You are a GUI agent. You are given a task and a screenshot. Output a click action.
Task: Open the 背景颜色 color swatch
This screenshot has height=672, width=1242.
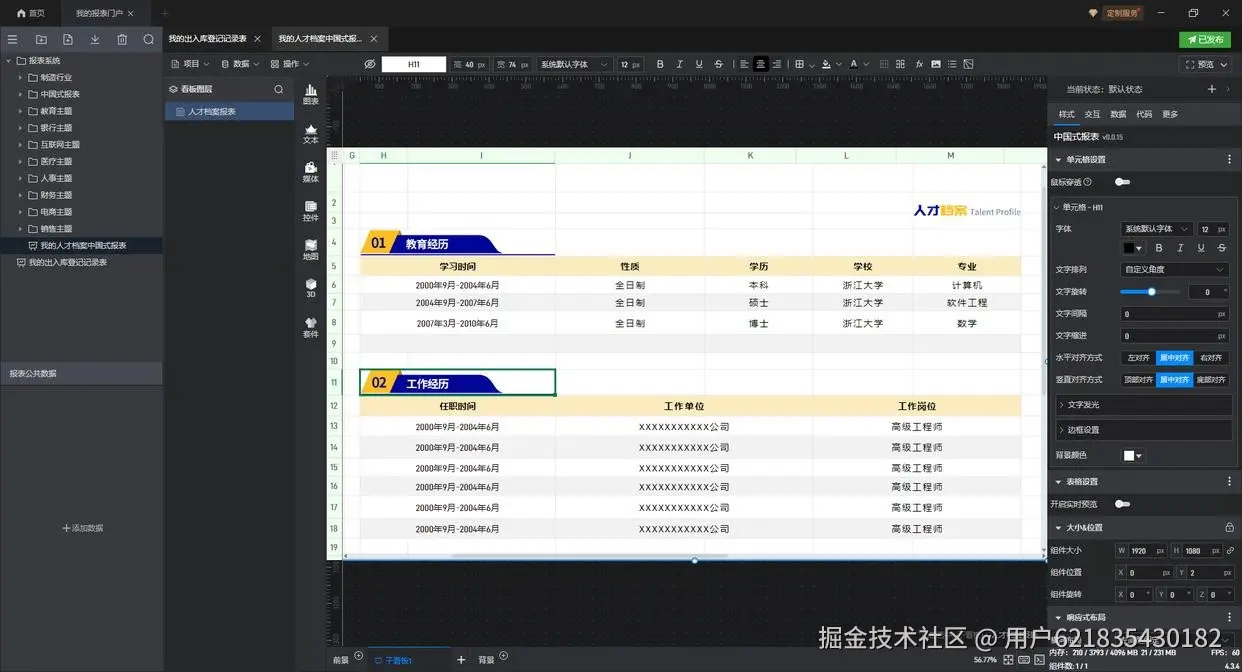(x=1133, y=455)
